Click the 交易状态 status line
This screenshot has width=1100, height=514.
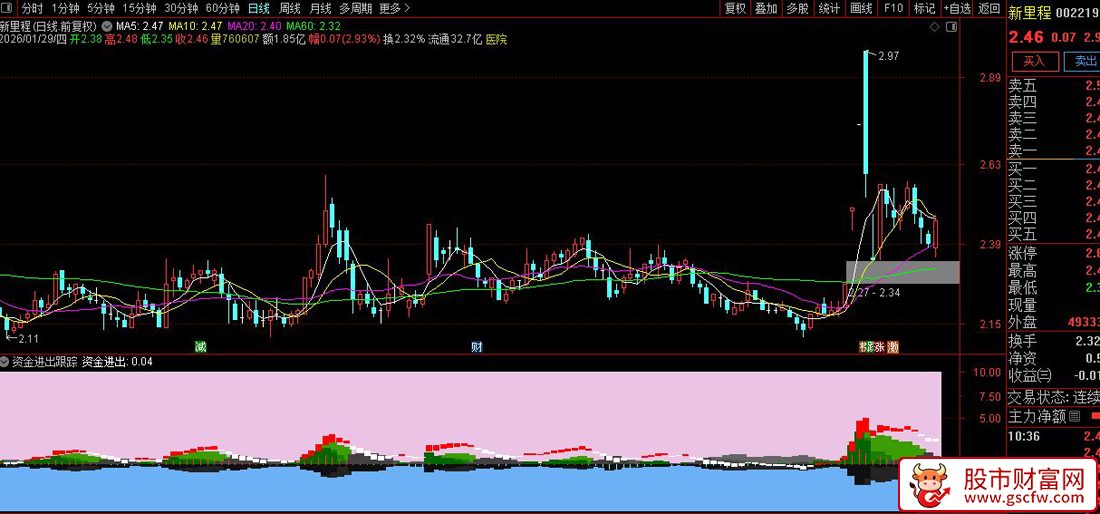click(1054, 396)
